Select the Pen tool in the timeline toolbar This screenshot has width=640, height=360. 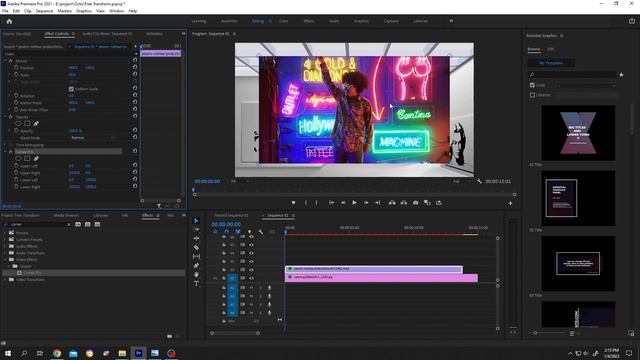196,265
